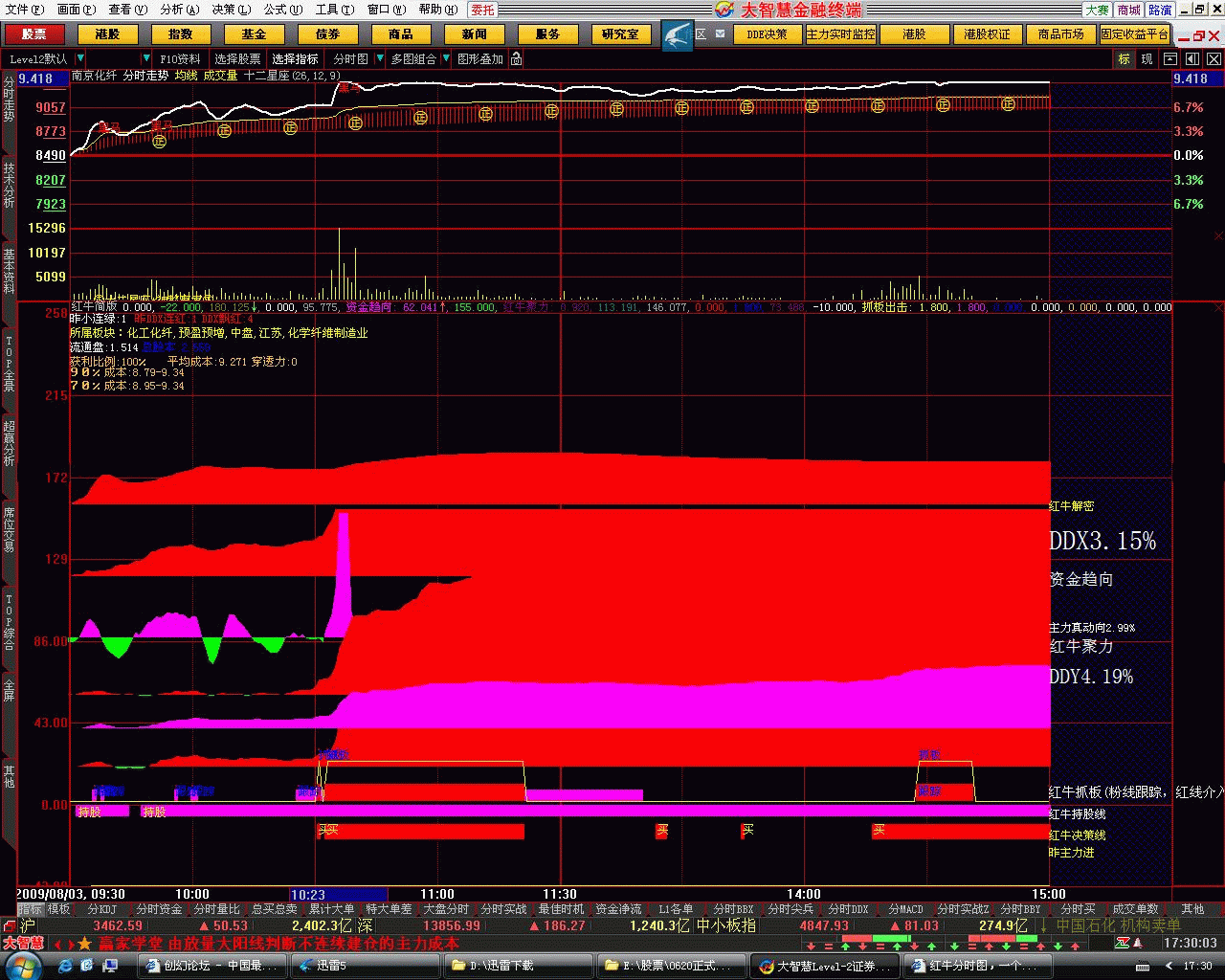Open the 文件 menu
The image size is (1225, 980).
tap(25, 10)
